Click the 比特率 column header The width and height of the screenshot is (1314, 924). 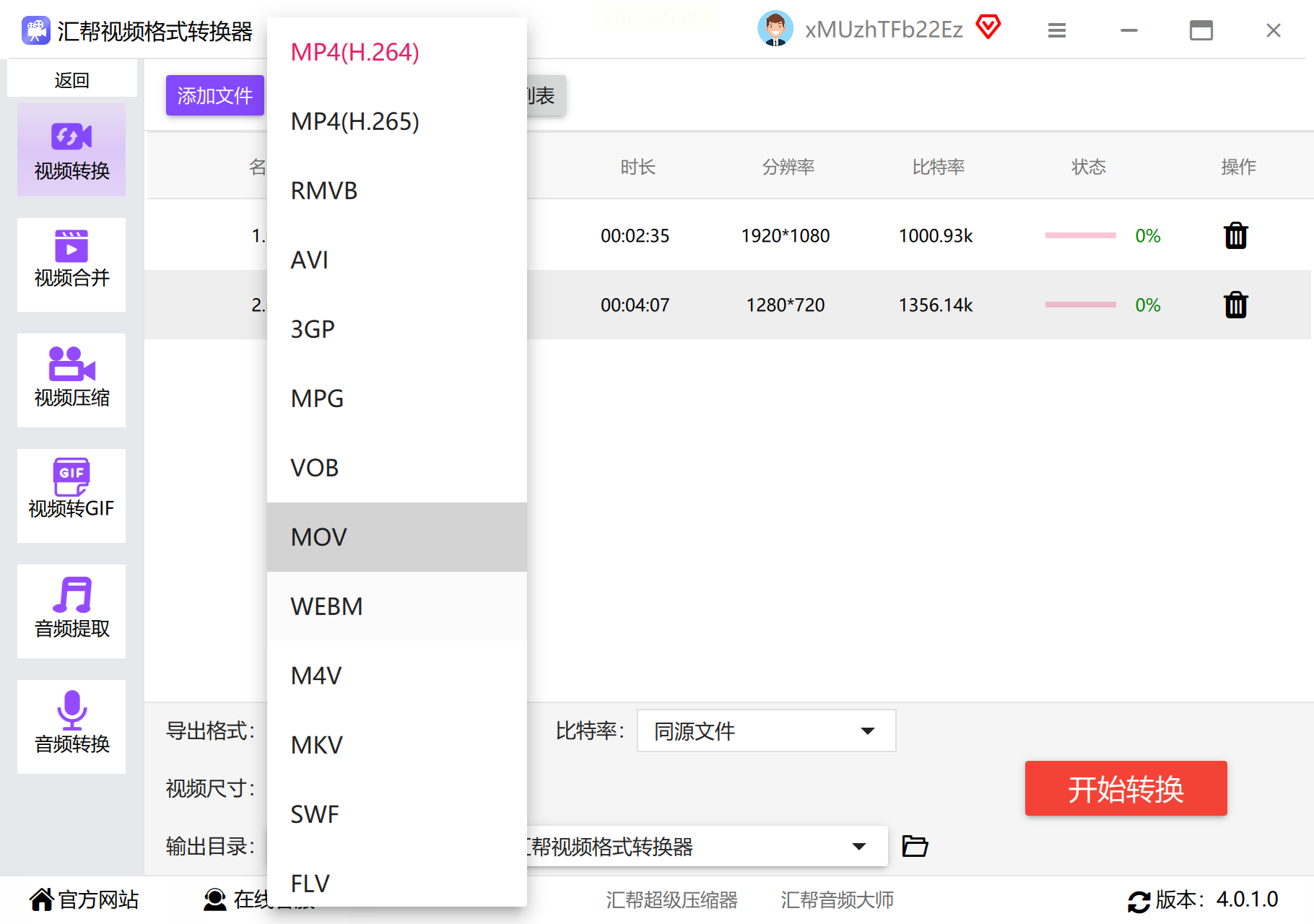tap(938, 167)
